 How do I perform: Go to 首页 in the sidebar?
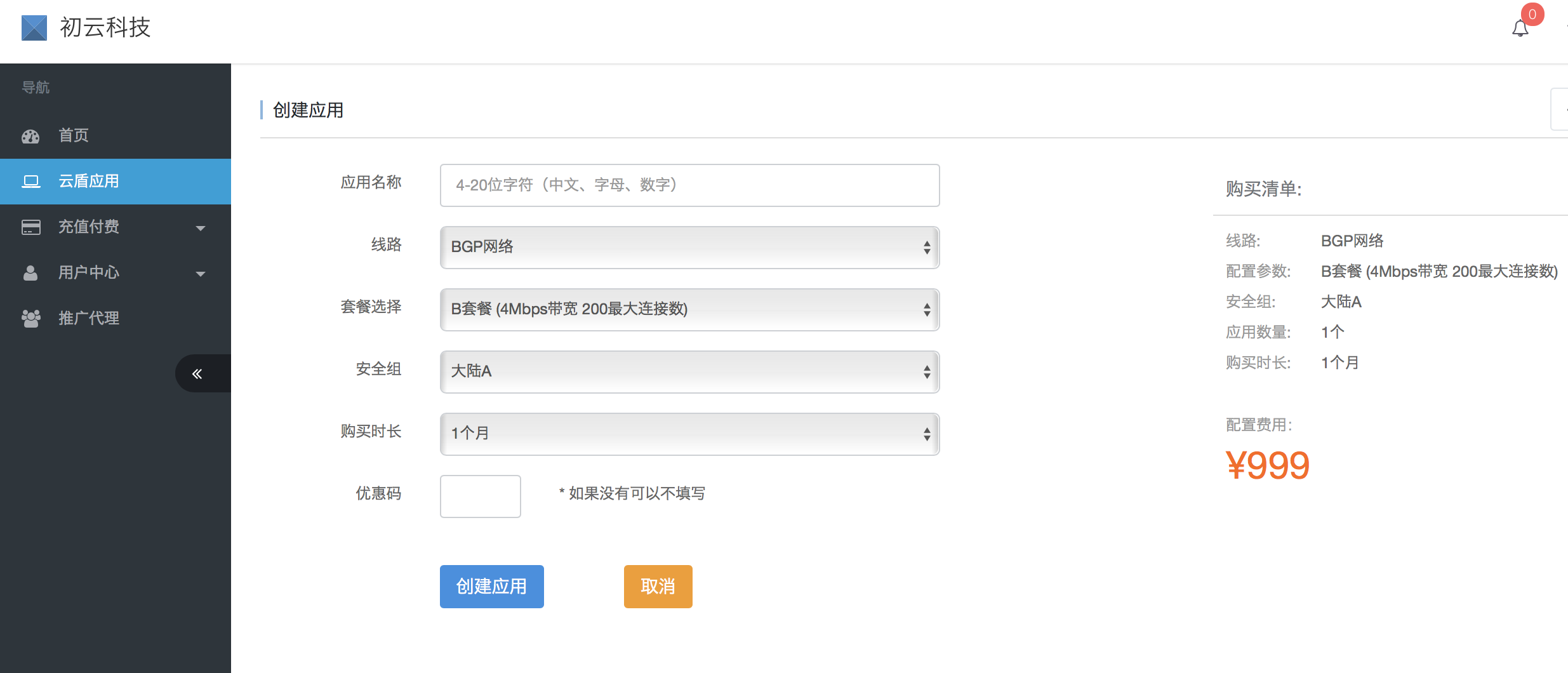[x=116, y=136]
